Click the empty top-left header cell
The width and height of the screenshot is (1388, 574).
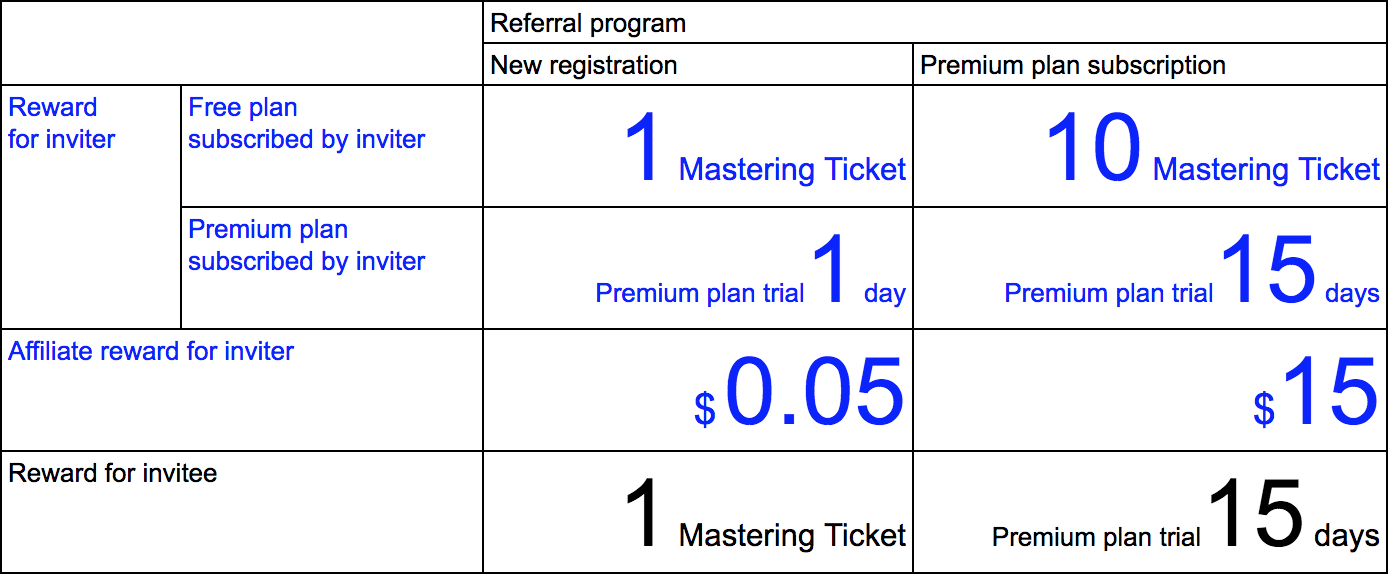click(242, 43)
